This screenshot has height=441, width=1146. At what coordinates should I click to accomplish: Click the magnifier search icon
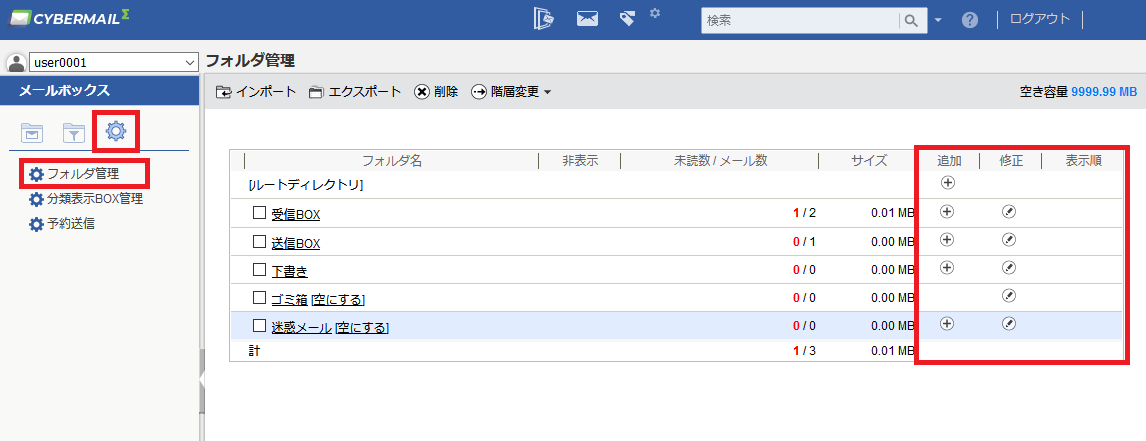[x=911, y=20]
